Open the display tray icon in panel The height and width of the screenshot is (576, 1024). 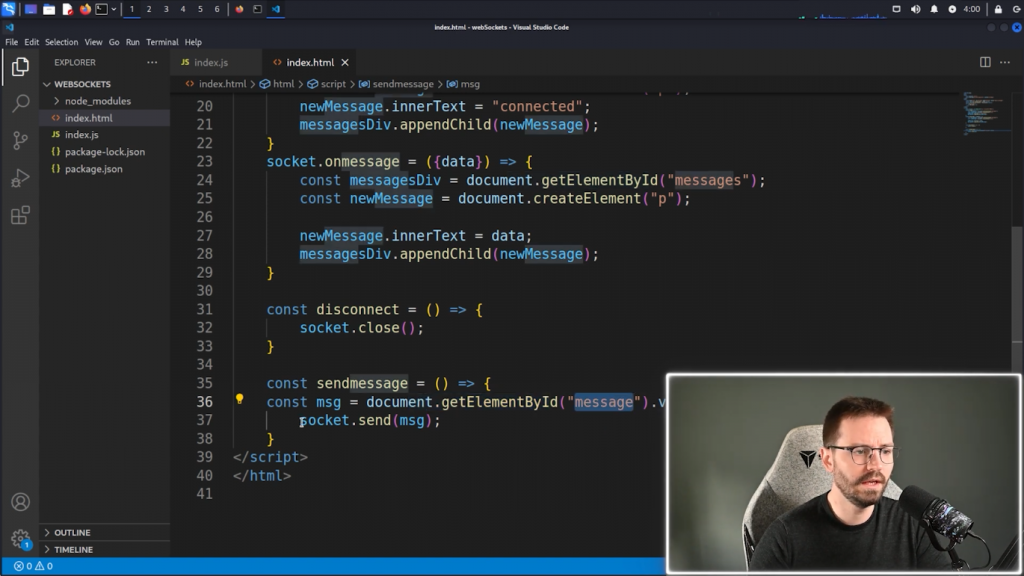(897, 9)
